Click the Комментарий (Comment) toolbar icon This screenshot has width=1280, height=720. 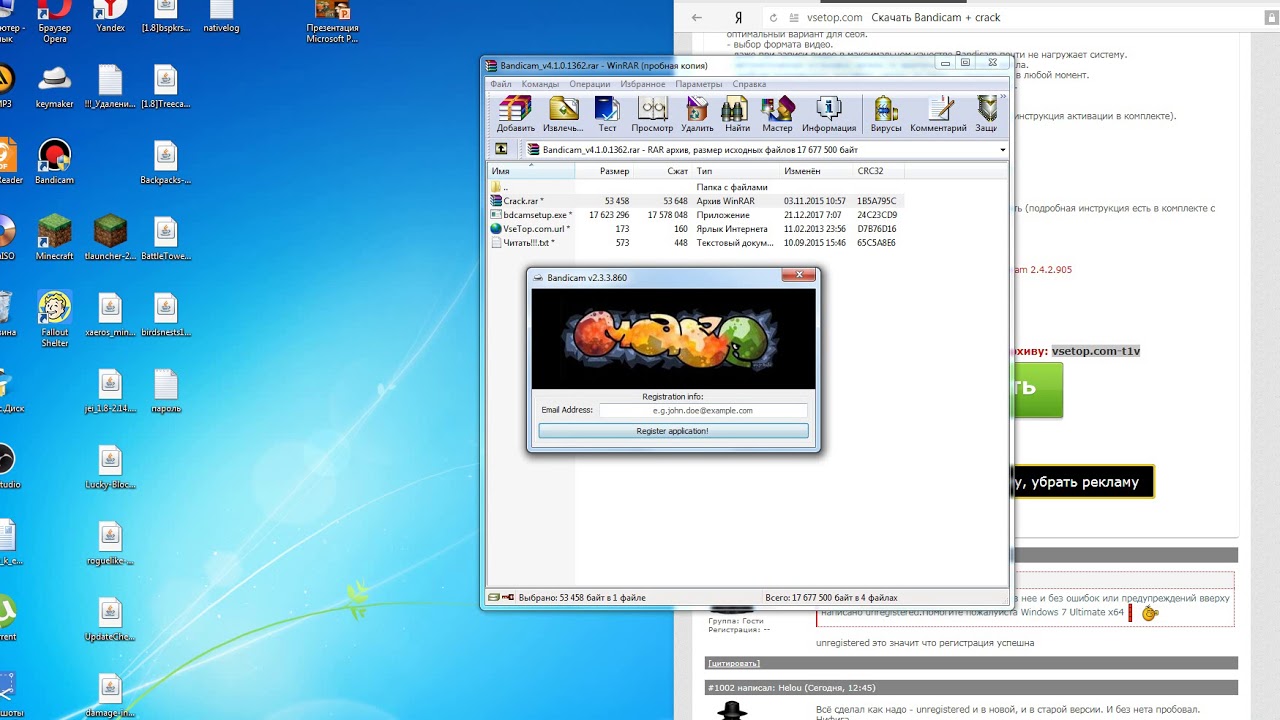coord(938,114)
